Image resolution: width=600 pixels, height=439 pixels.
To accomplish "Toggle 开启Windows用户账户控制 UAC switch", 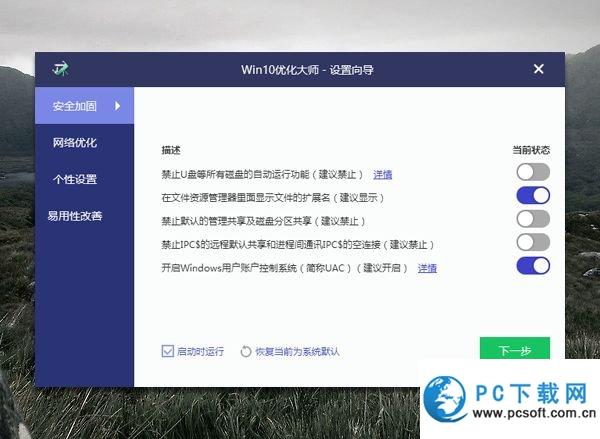I will [533, 266].
